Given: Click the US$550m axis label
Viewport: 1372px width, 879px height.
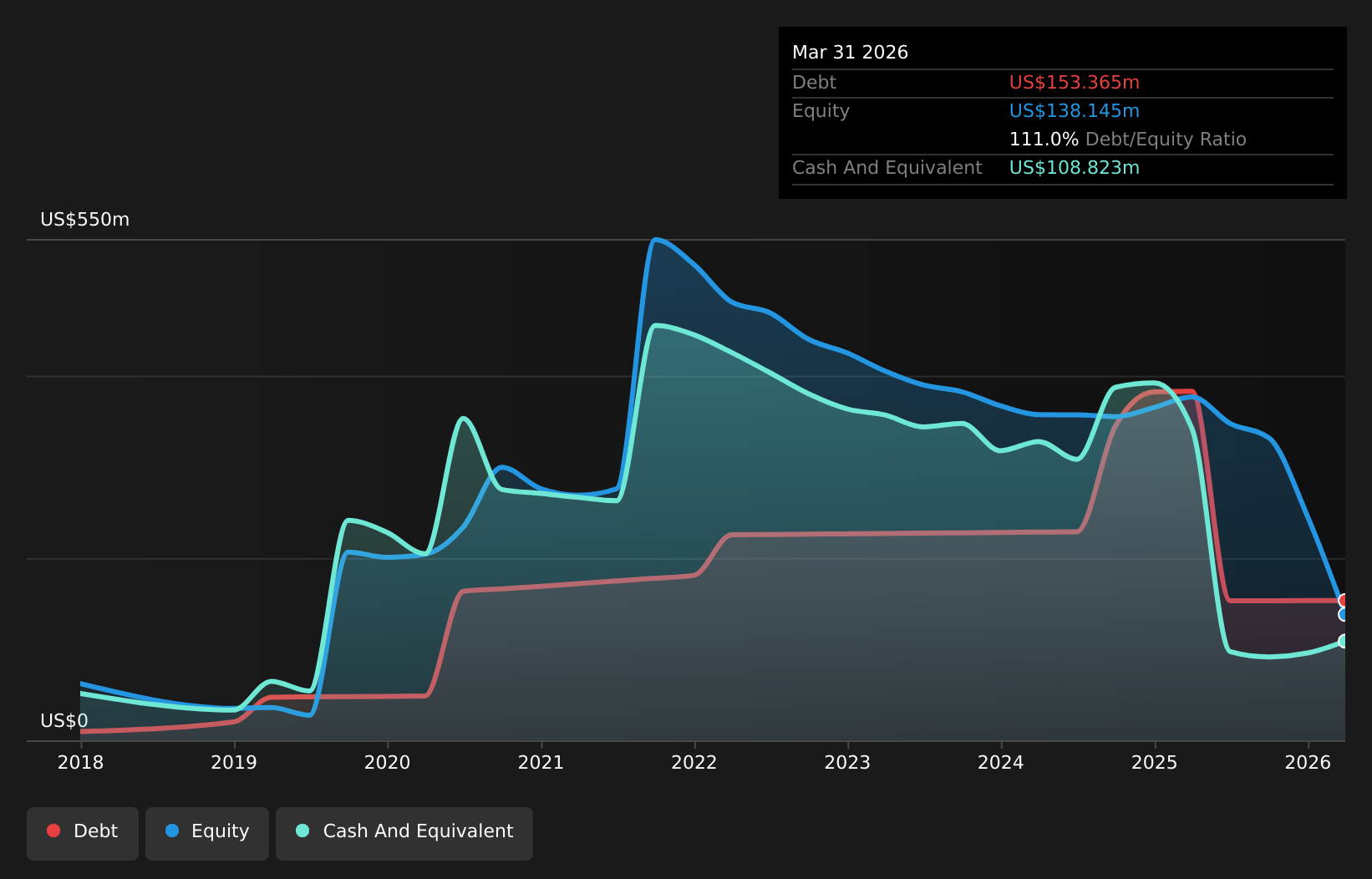Looking at the screenshot, I should point(85,220).
